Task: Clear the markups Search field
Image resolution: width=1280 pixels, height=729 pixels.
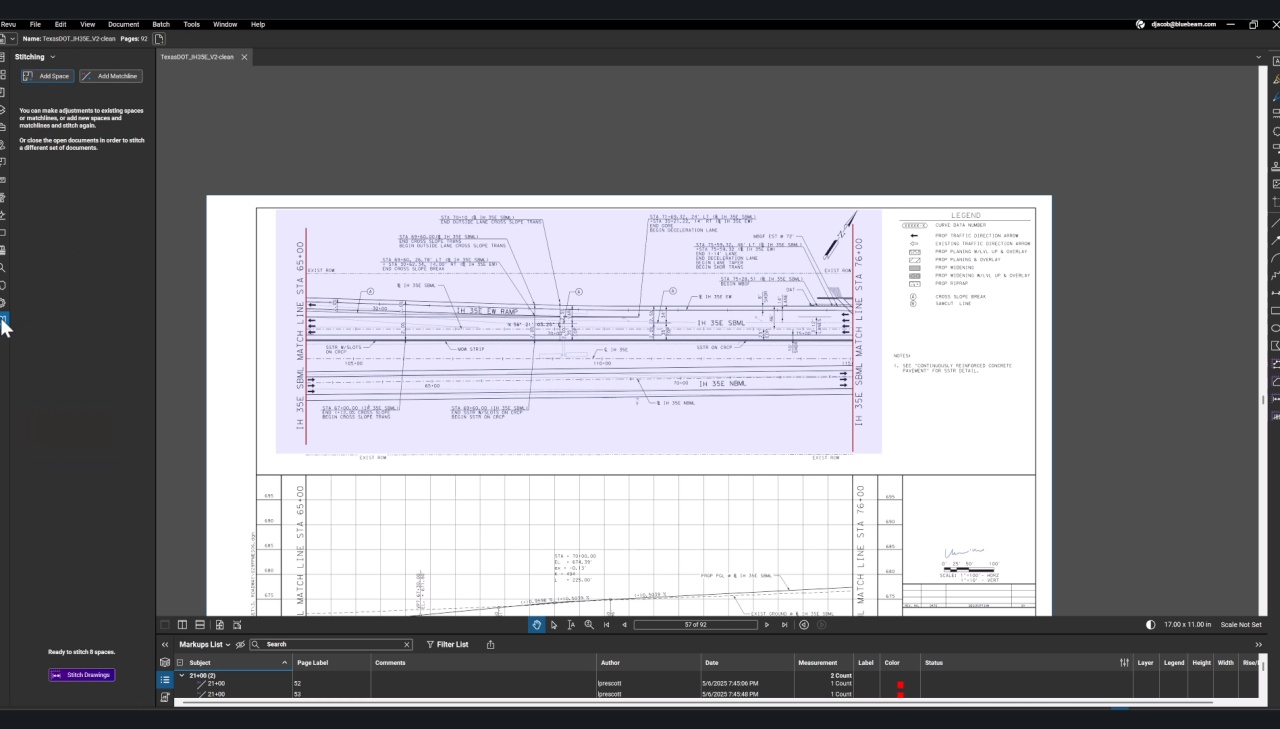Action: click(406, 645)
